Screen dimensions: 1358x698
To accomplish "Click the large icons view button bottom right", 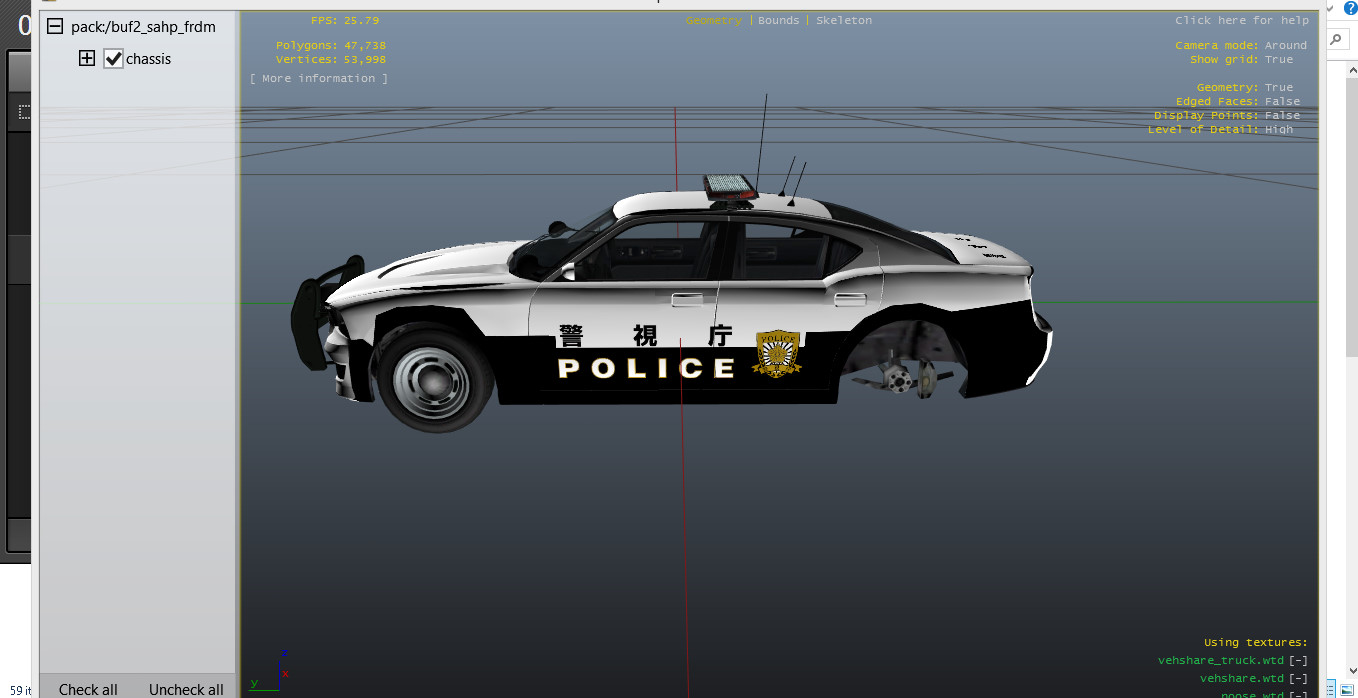I will [1347, 690].
